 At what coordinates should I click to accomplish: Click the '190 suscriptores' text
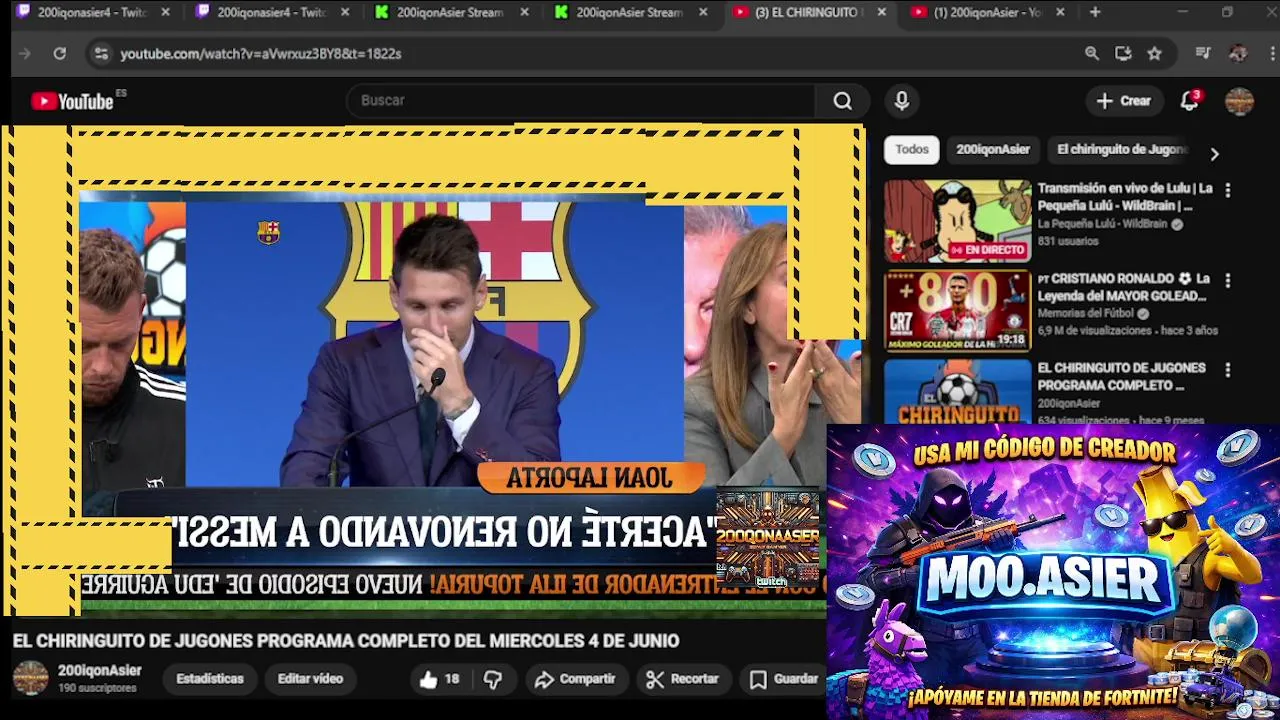tap(97, 689)
